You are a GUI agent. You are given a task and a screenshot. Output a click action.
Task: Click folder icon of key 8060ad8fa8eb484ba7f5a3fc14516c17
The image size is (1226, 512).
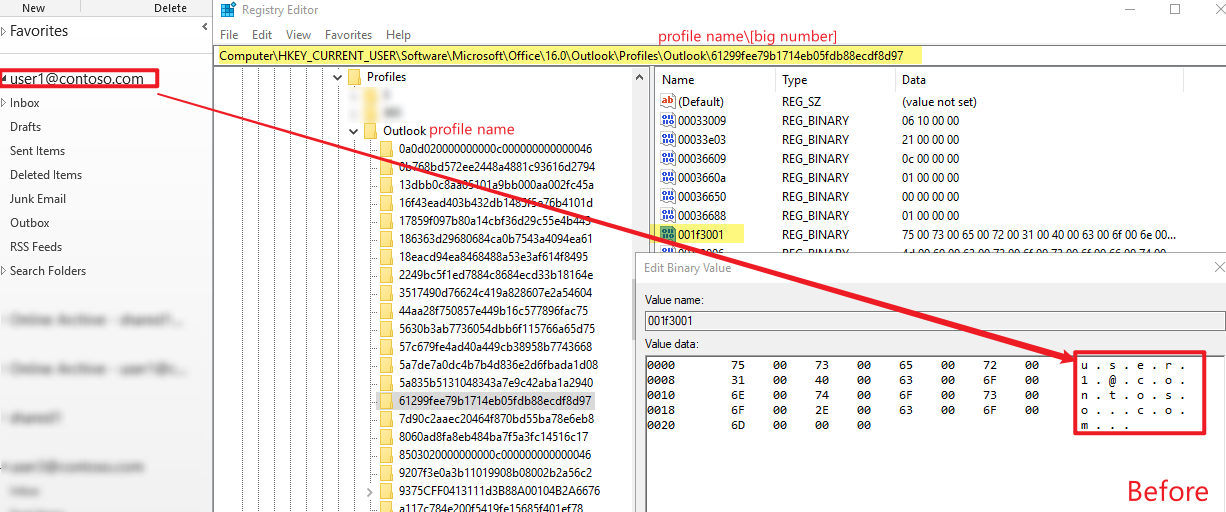coord(387,437)
